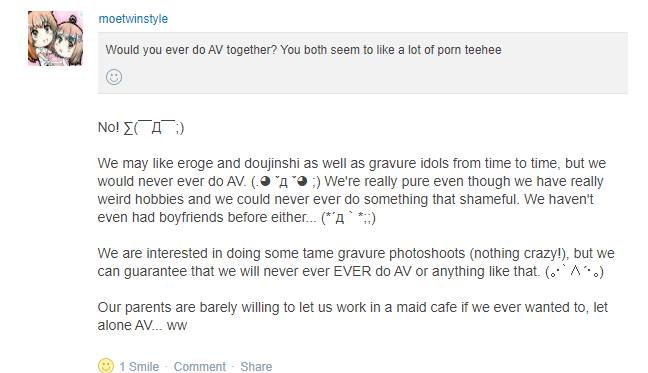Image resolution: width=648 pixels, height=373 pixels.
Task: Open the moetwinstyle profile link
Action: 133,19
